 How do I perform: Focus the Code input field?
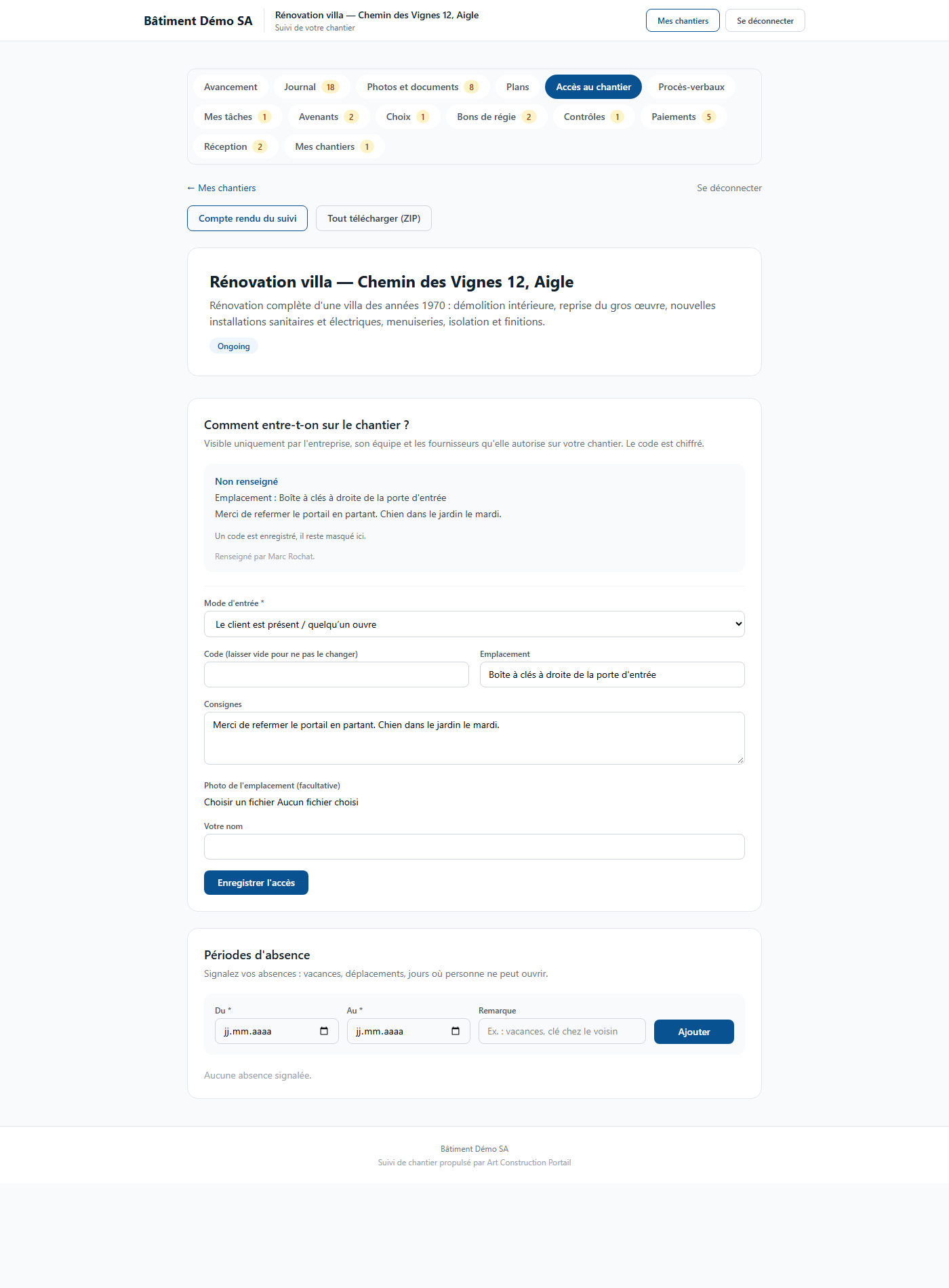(x=336, y=675)
